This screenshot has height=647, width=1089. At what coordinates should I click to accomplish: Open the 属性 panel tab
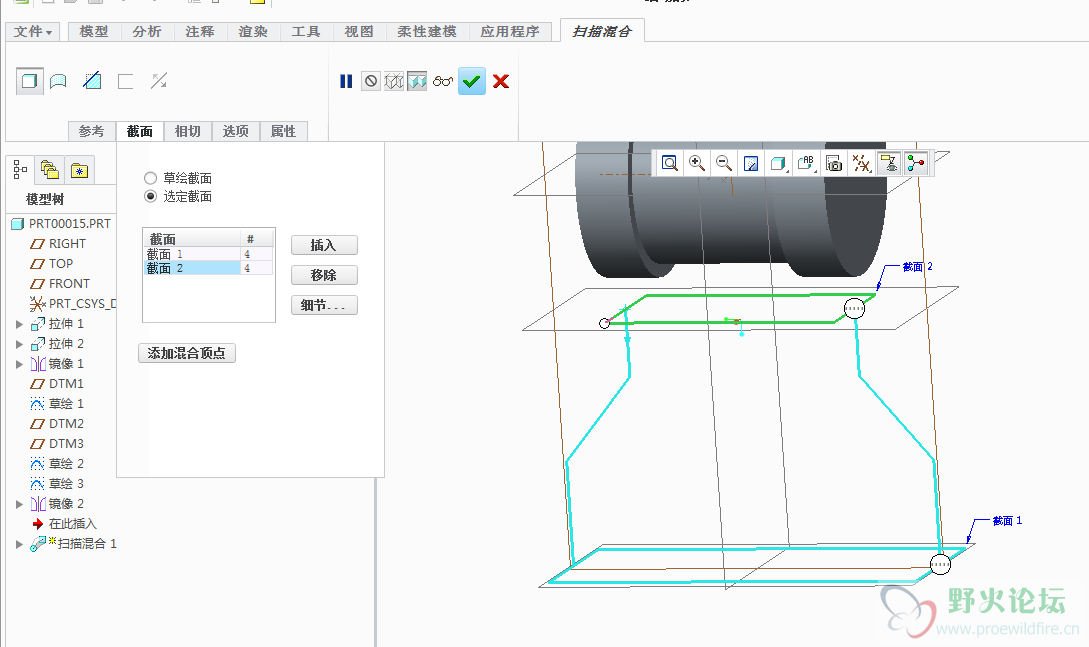click(x=283, y=131)
